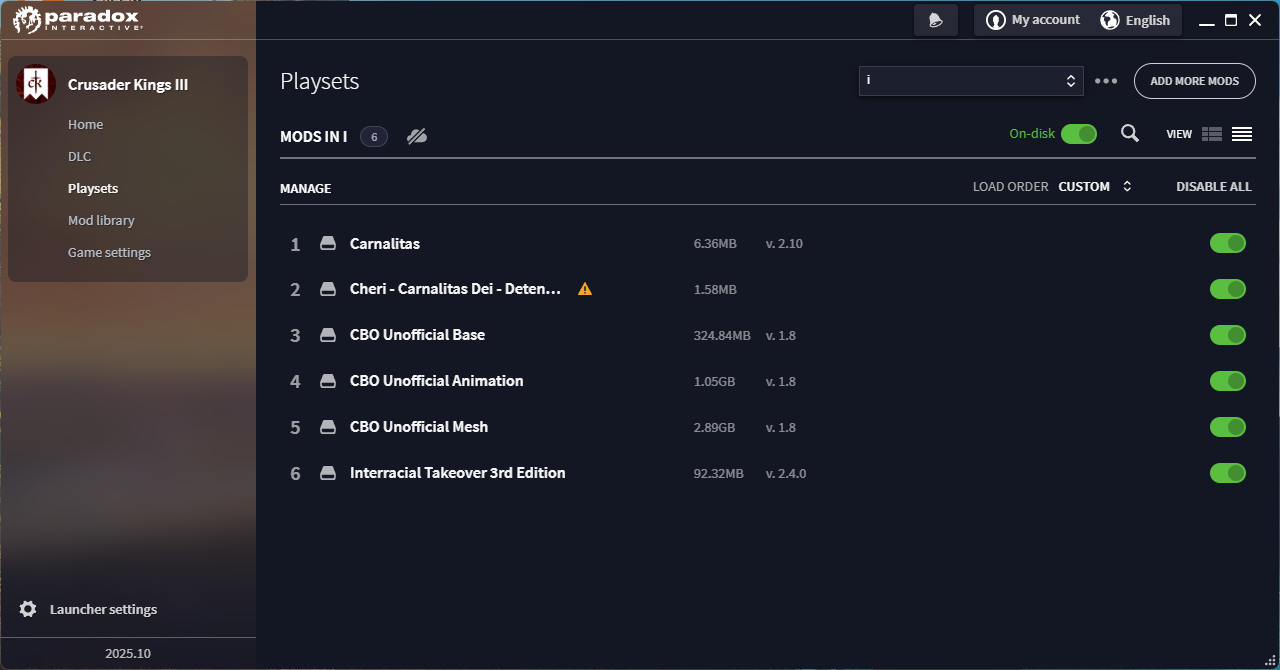The width and height of the screenshot is (1280, 670).
Task: Click the disk icon beside CBO Unofficial Mesh
Action: (x=328, y=427)
